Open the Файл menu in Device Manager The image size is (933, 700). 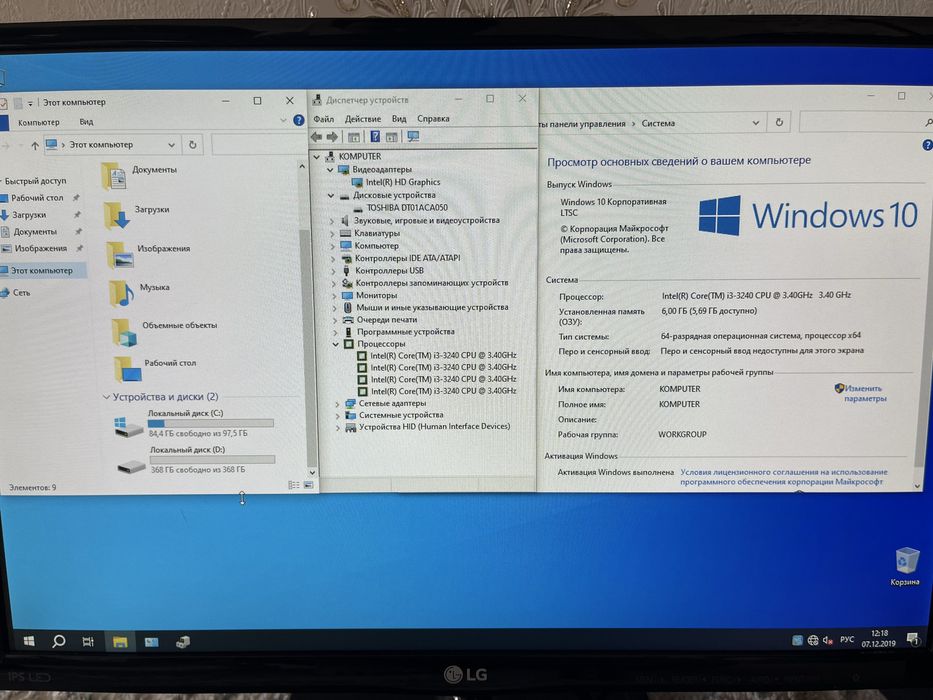(324, 119)
